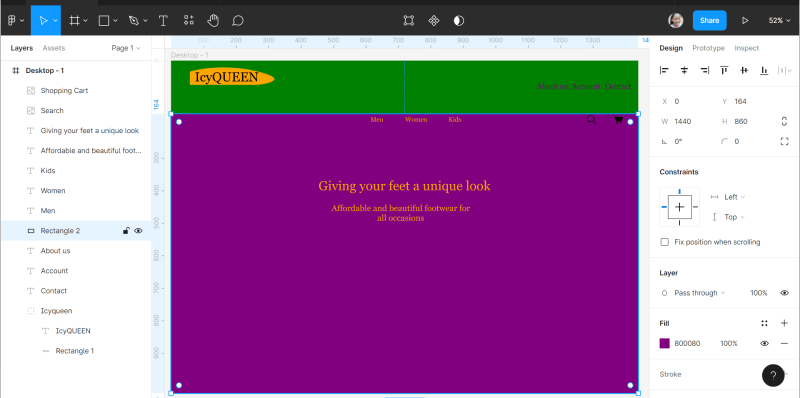The width and height of the screenshot is (800, 398).
Task: Open vertical constraint Top dropdown
Action: (734, 217)
